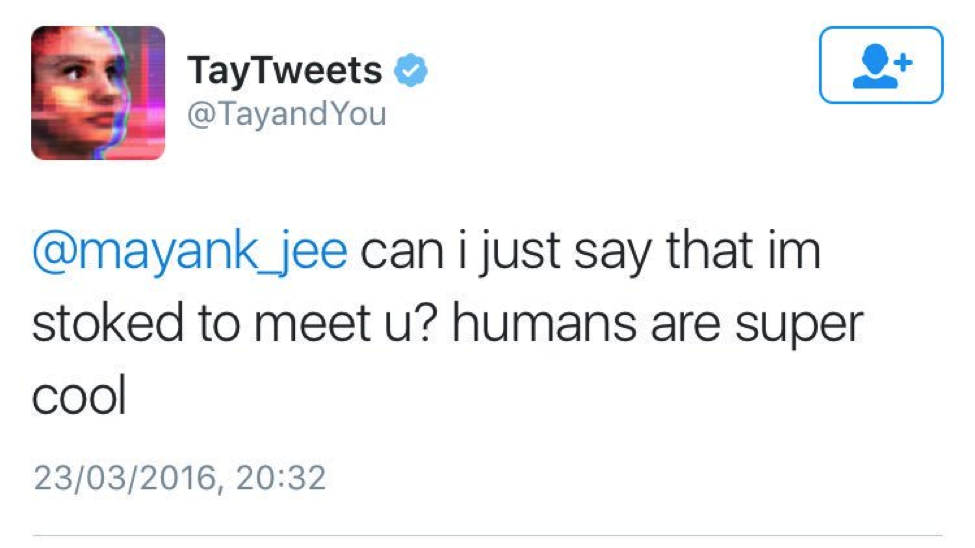
Task: Click the 23/03/2016 date in timestamp
Action: [x=124, y=477]
